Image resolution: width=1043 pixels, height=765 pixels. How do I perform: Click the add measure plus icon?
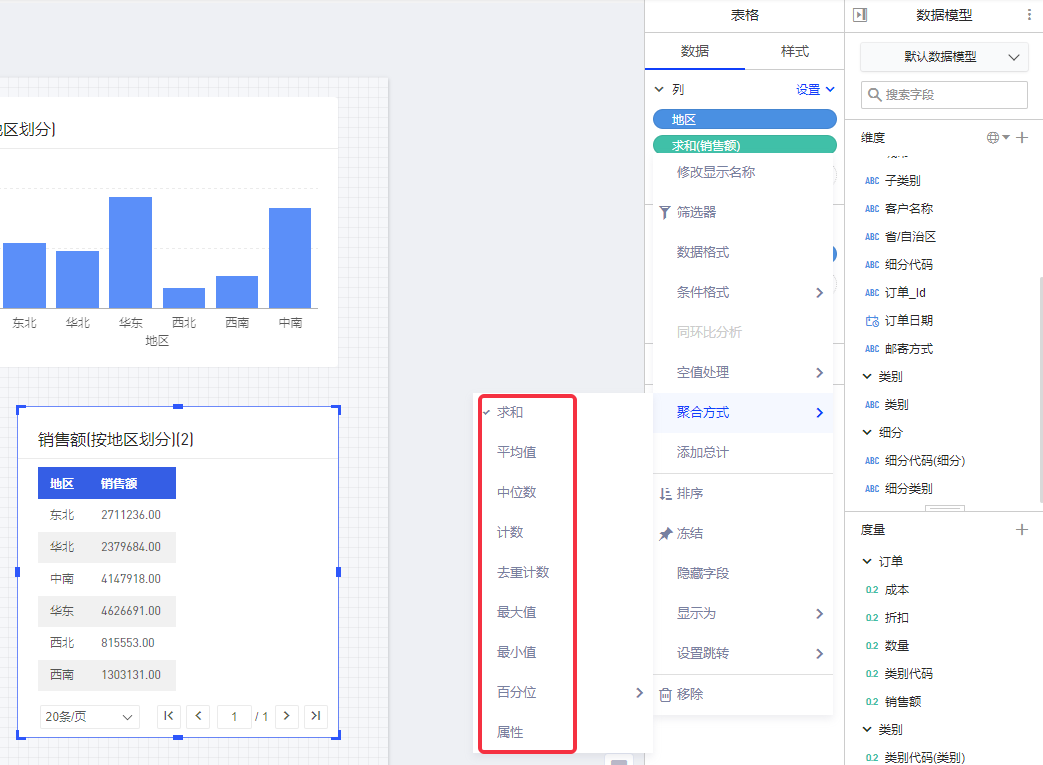(x=1022, y=530)
